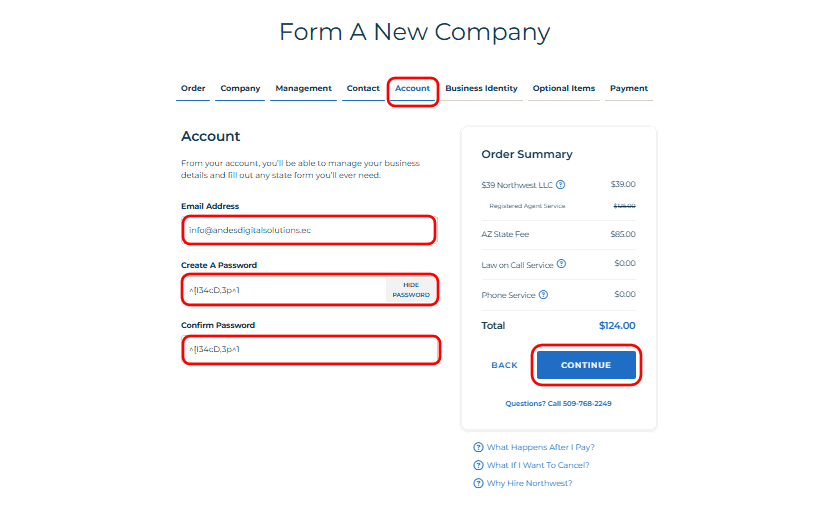Open the Business Identity tab

[x=481, y=89]
